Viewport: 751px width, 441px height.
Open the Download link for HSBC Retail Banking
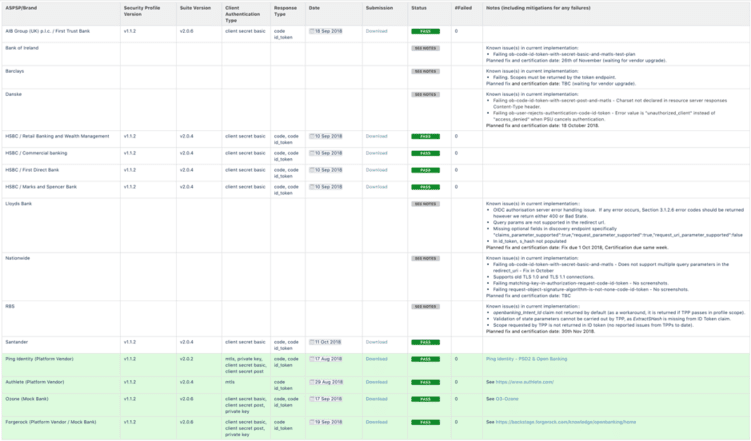coord(376,136)
